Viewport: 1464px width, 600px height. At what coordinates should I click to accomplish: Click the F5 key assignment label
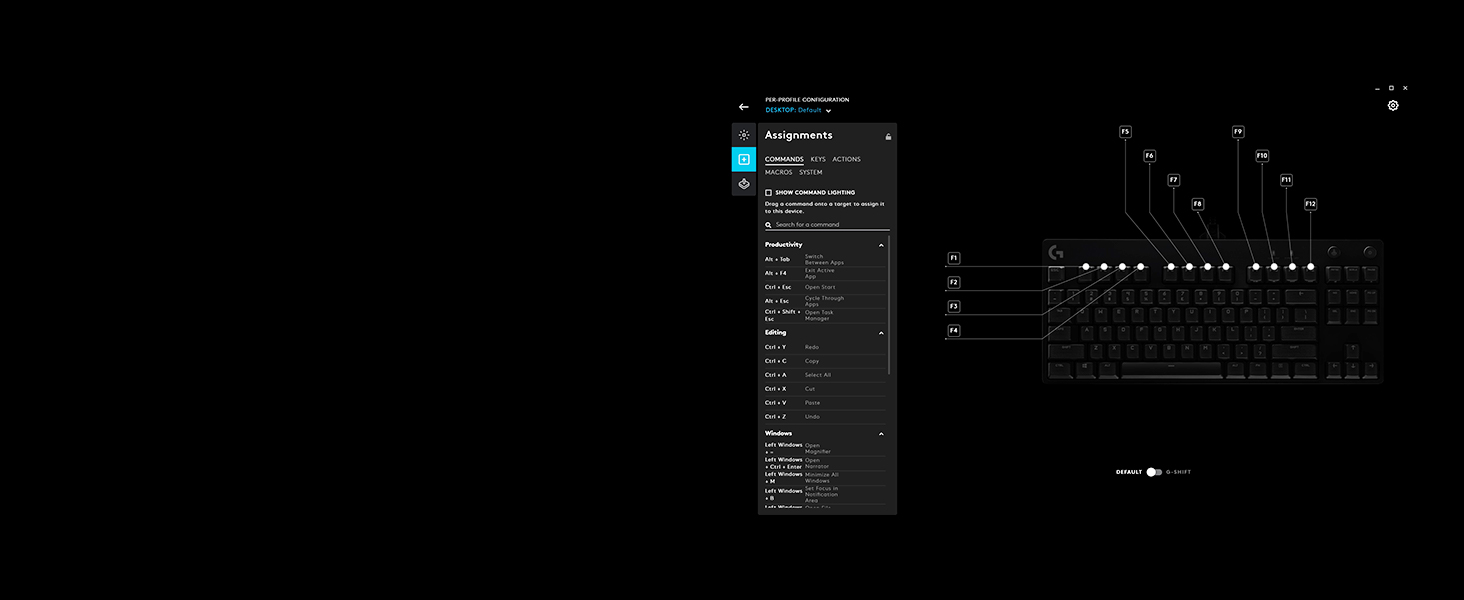click(1125, 132)
